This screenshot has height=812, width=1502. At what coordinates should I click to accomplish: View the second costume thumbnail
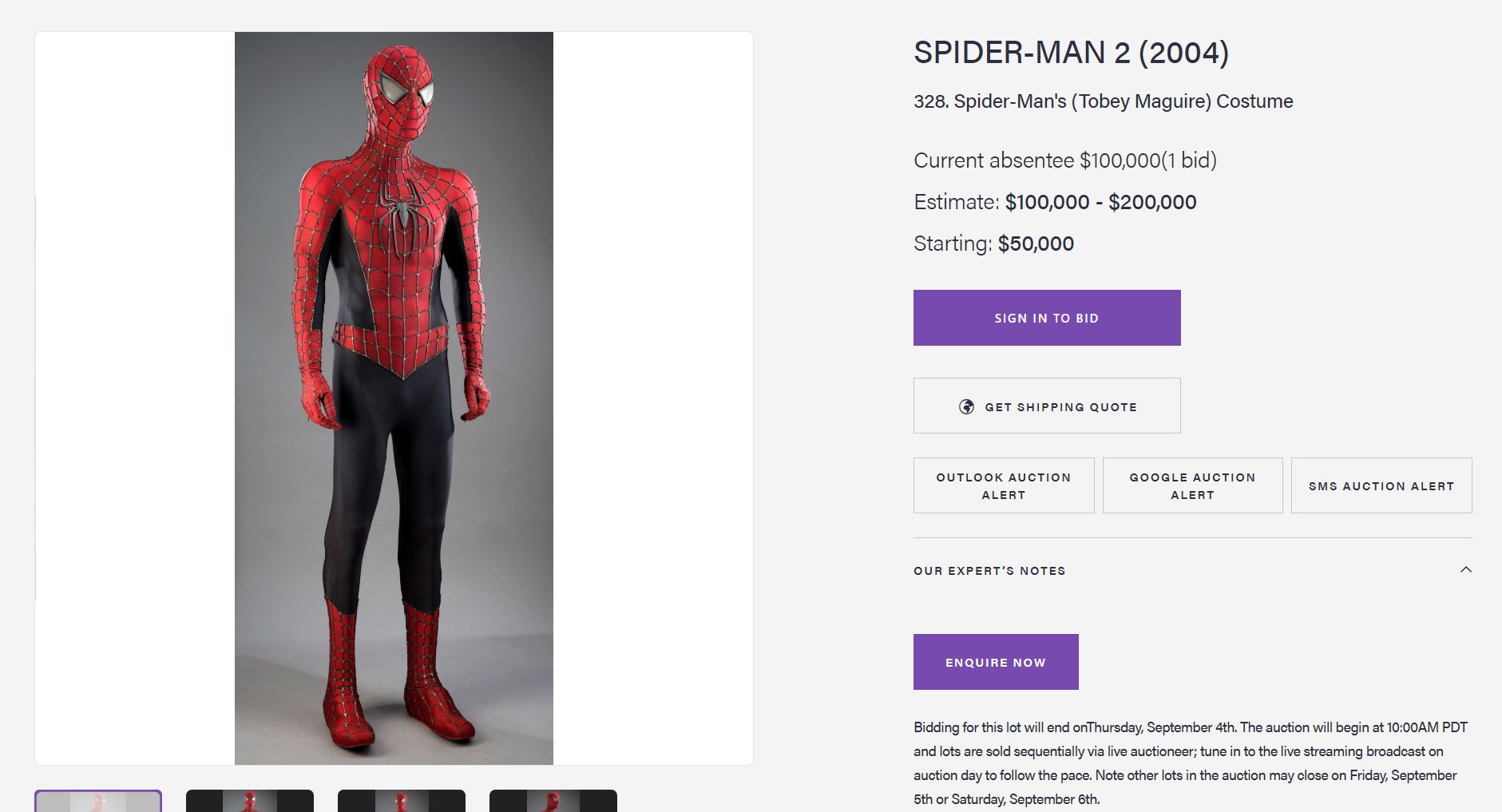[250, 801]
